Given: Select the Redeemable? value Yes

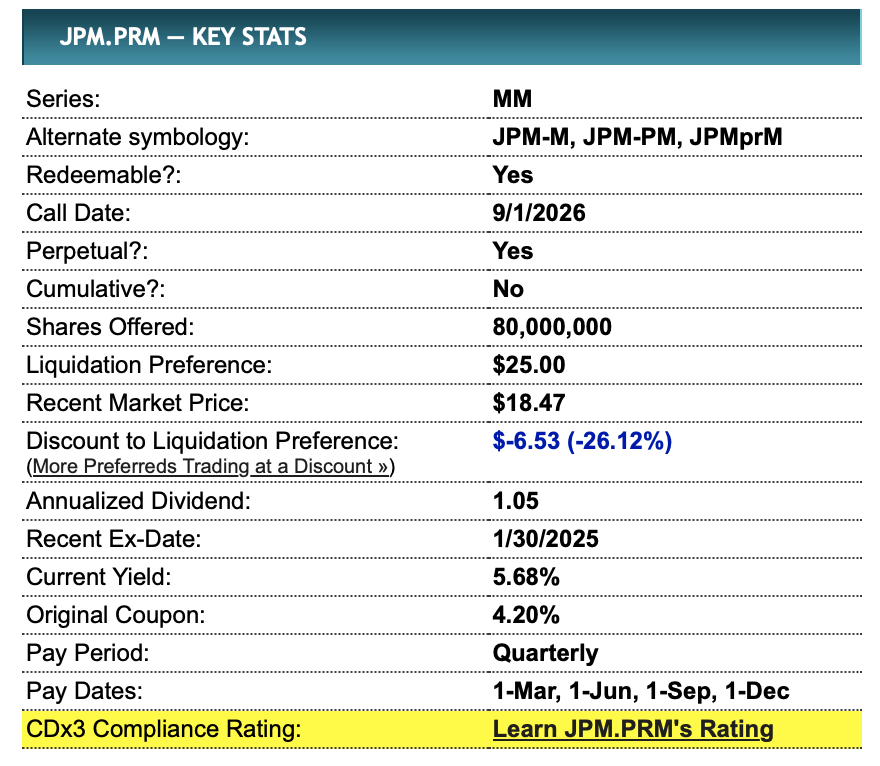Looking at the screenshot, I should click(x=512, y=175).
